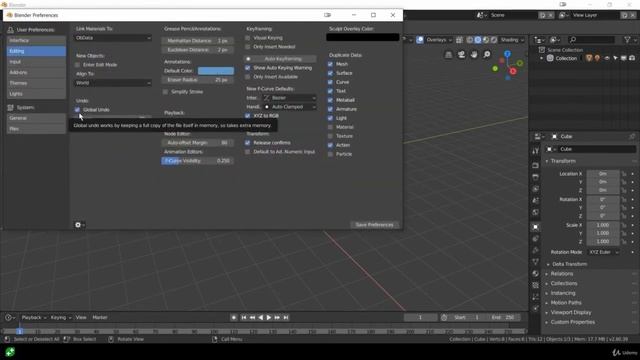
Task: Click the zoom magnifier gizmo in viewport
Action: [x=487, y=54]
